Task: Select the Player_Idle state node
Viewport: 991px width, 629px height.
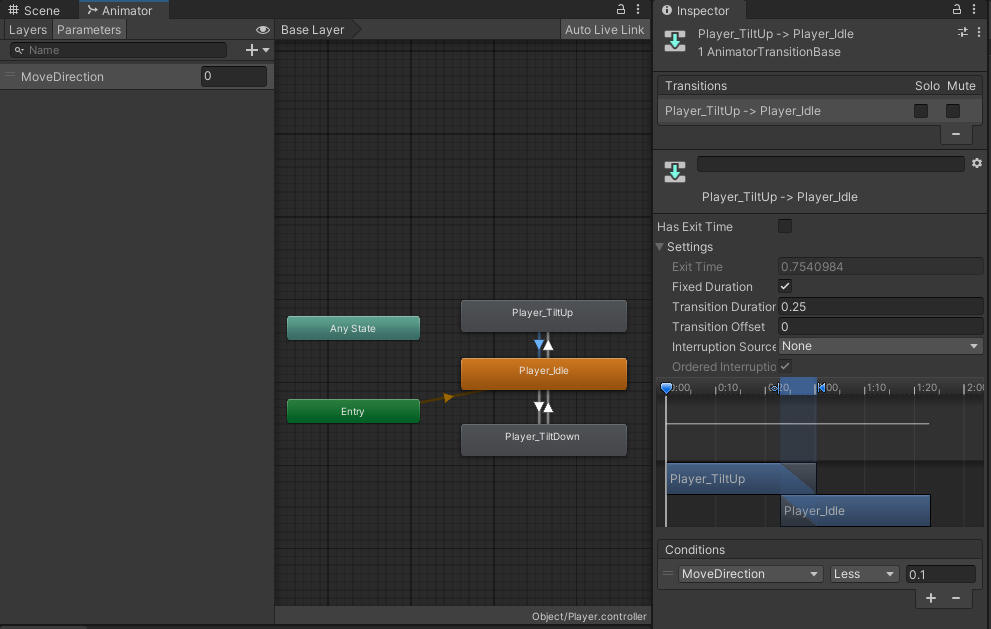Action: point(544,374)
